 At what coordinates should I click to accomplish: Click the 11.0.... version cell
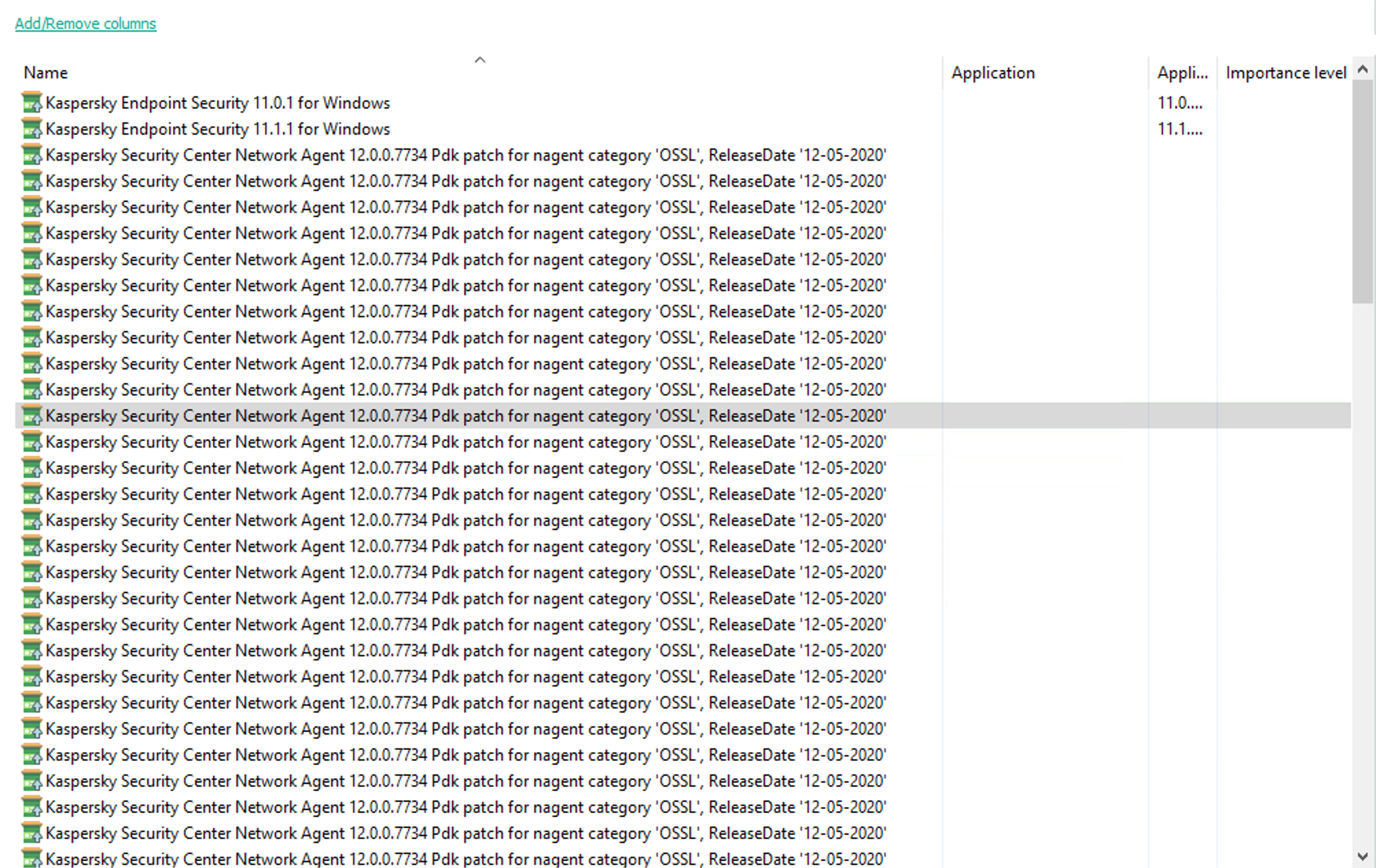tap(1180, 103)
